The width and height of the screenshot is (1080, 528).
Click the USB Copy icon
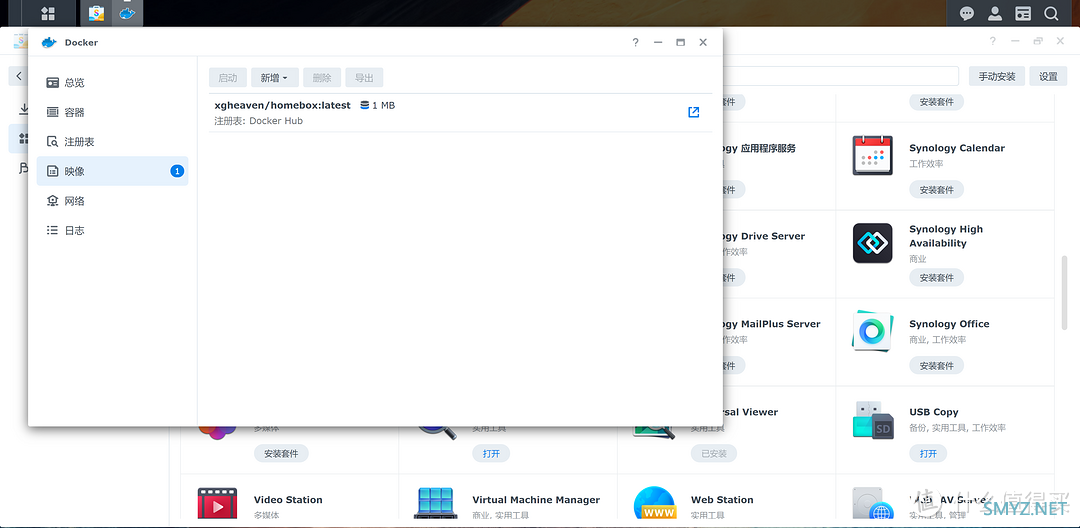coord(873,419)
